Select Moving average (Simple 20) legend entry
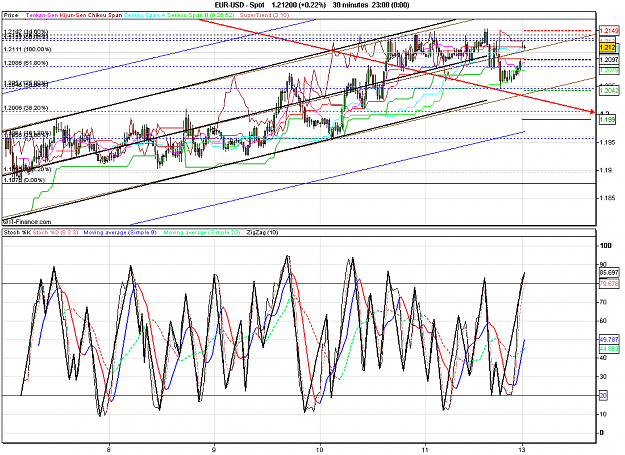The width and height of the screenshot is (625, 455). pos(202,232)
